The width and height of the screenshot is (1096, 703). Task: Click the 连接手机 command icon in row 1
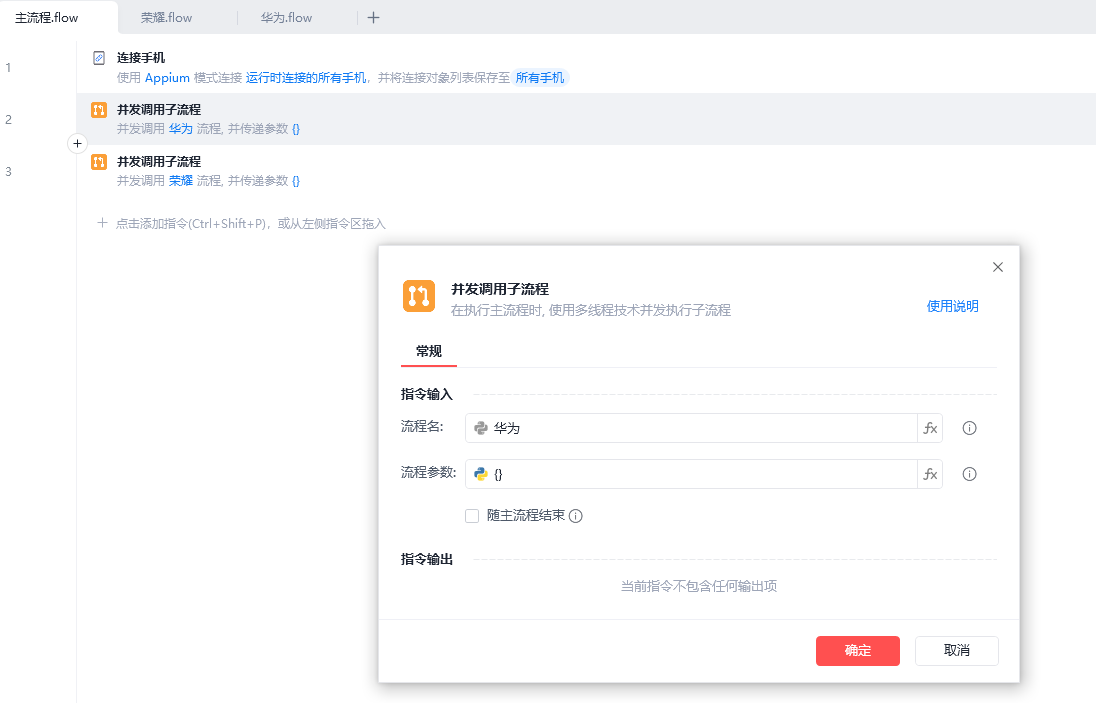pyautogui.click(x=99, y=58)
